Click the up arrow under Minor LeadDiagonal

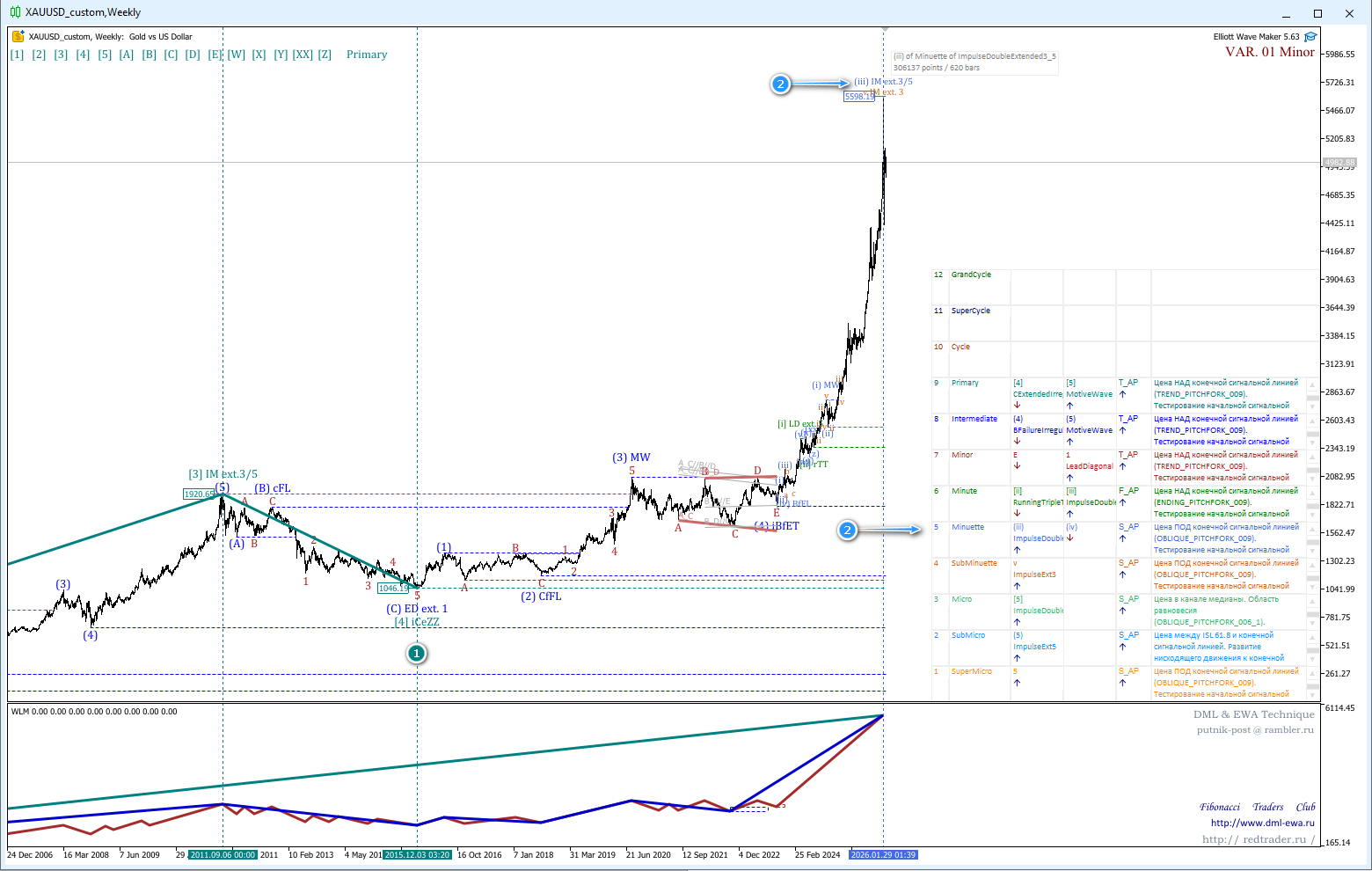point(1070,478)
